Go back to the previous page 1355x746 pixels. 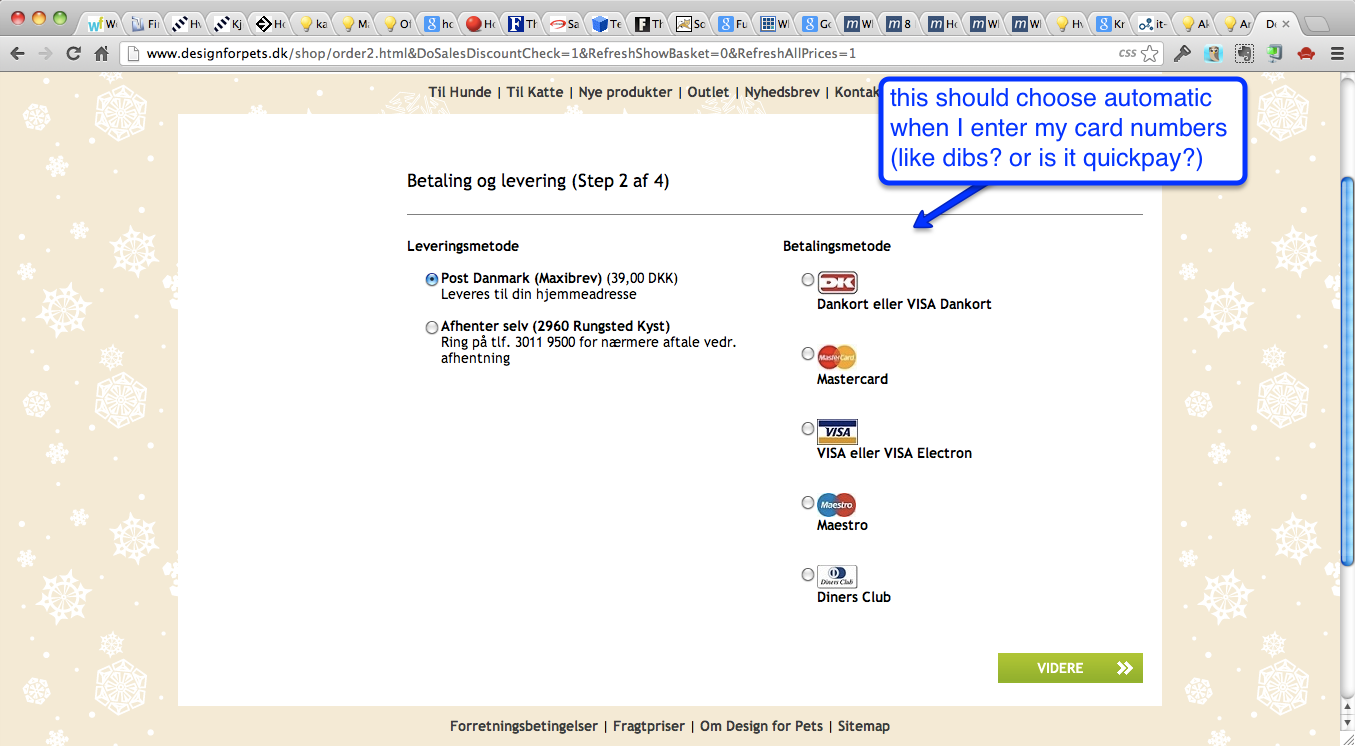click(x=17, y=54)
